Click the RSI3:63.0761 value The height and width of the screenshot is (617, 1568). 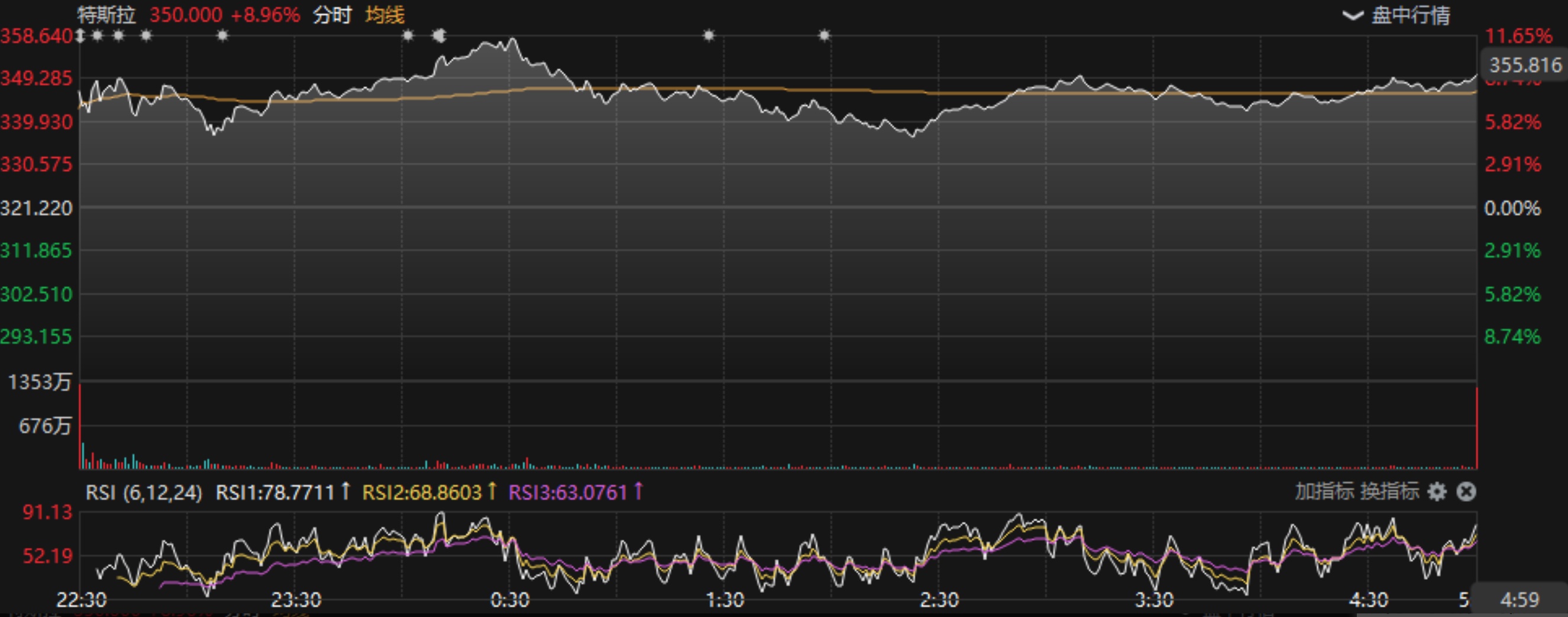click(x=568, y=492)
